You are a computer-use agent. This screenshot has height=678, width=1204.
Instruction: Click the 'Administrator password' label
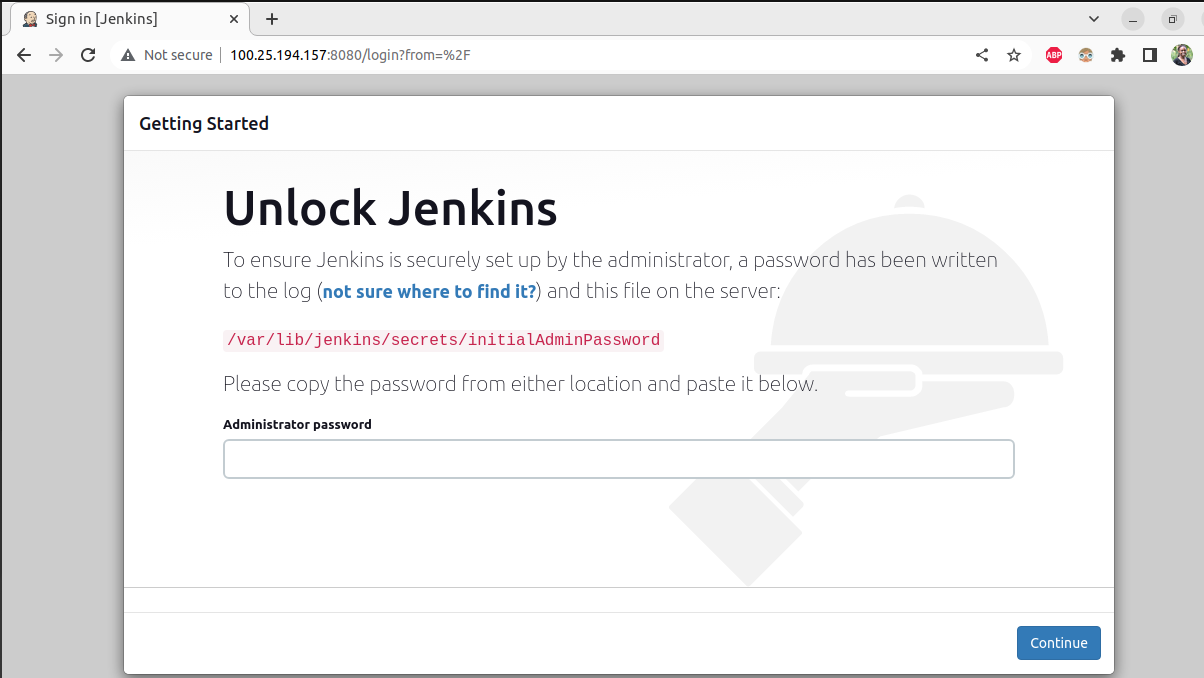click(297, 424)
